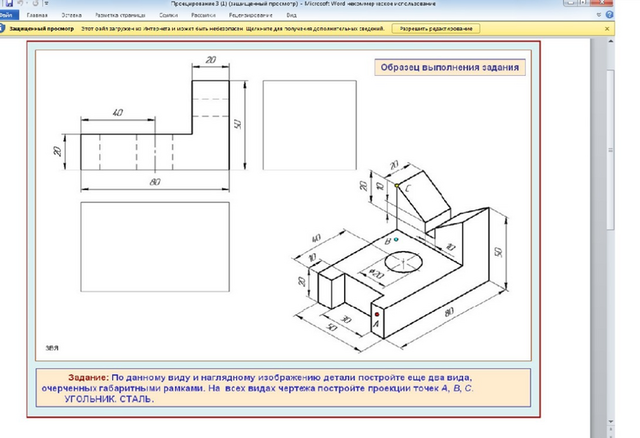Viewport: 640px width, 438px height.
Task: Open the Файл tab
Action: pyautogui.click(x=7, y=15)
